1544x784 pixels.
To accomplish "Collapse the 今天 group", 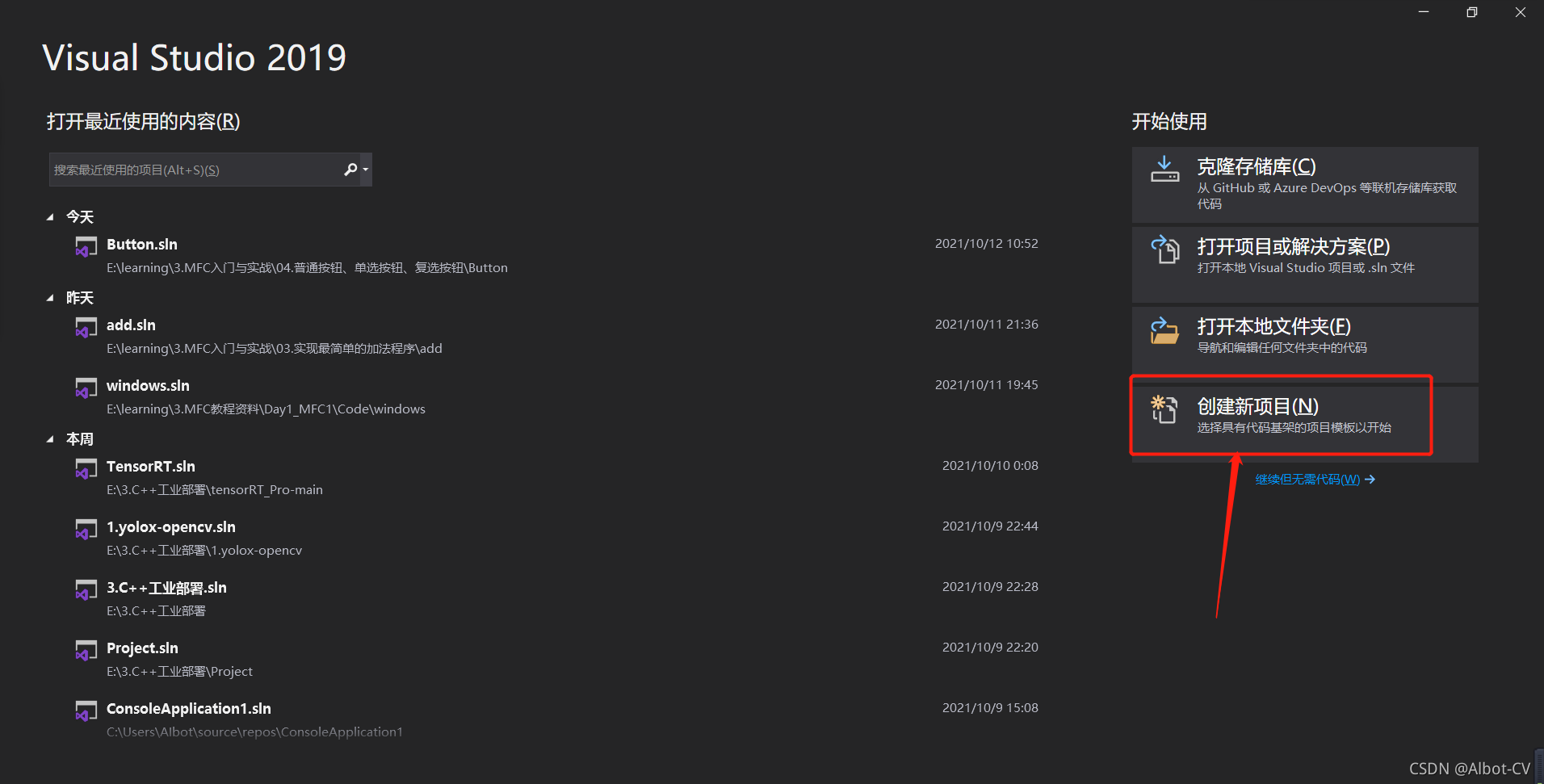I will 50,217.
